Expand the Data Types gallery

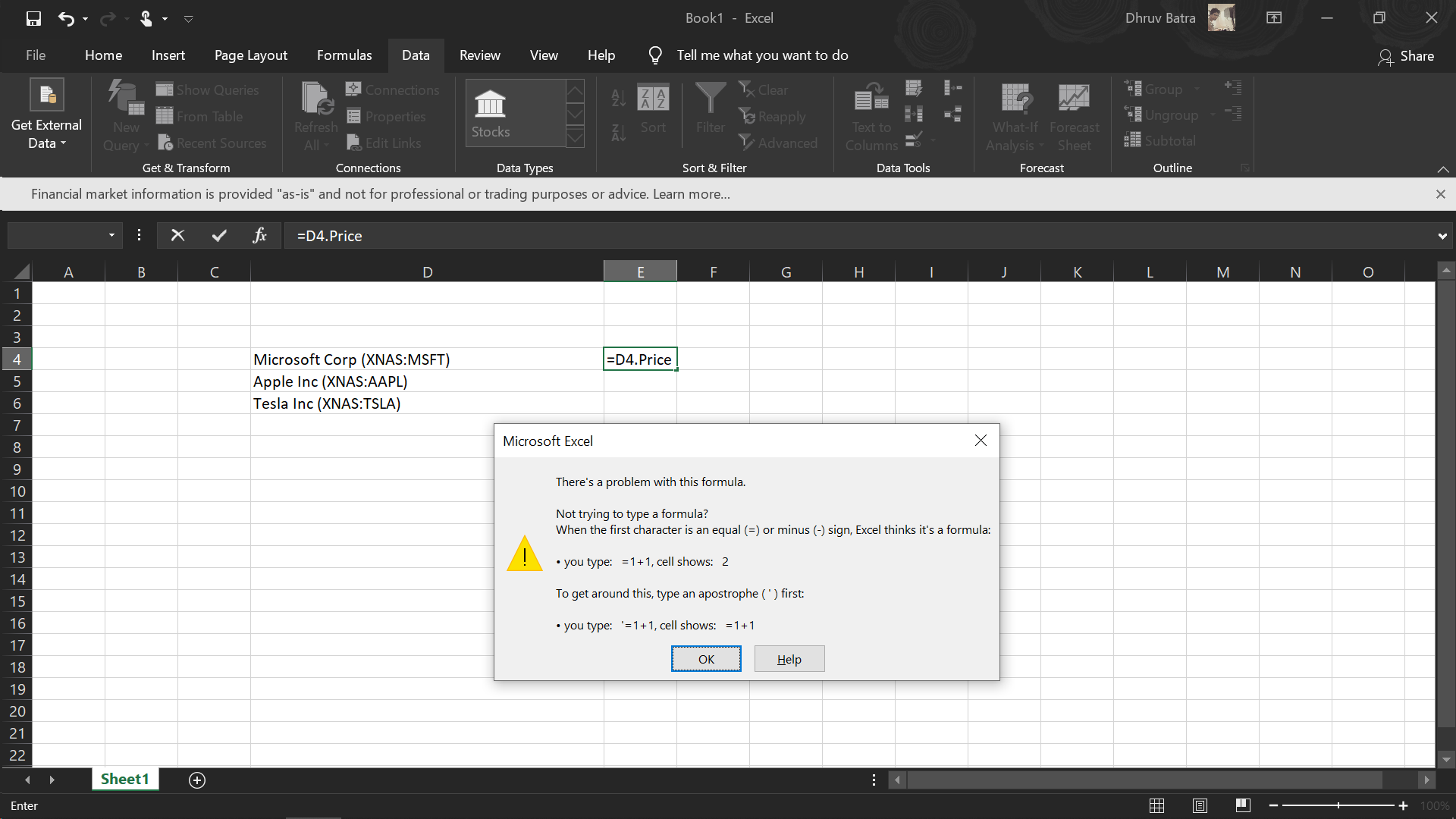[576, 137]
